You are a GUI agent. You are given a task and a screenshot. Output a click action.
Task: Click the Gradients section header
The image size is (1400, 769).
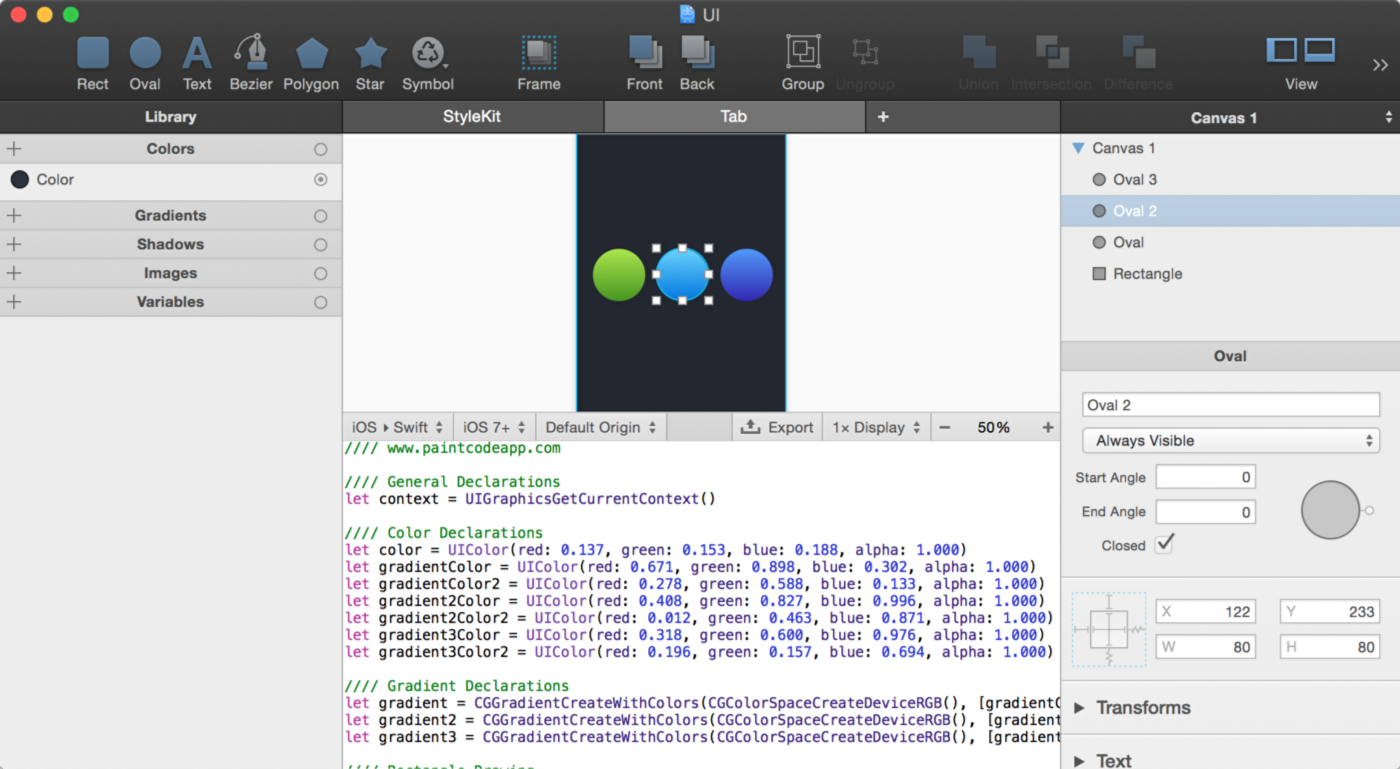[x=170, y=216]
